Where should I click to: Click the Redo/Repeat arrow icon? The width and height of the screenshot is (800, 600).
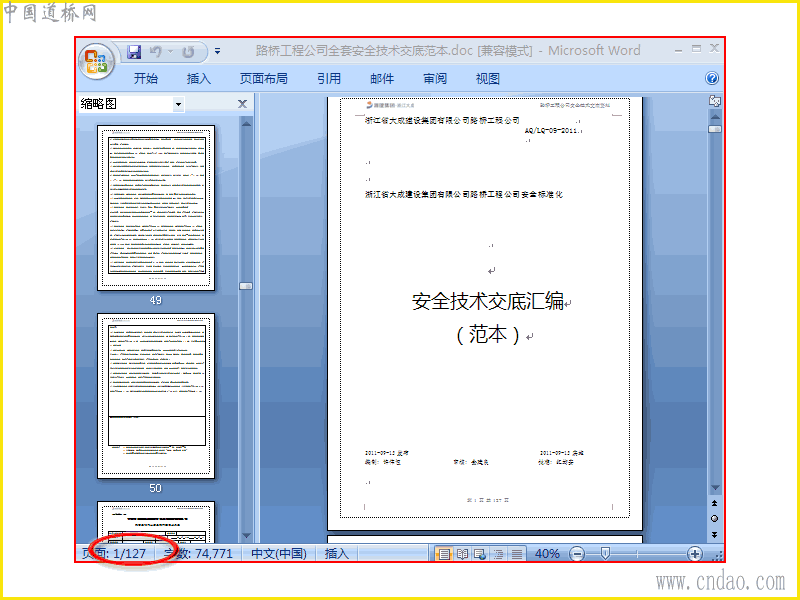(188, 52)
